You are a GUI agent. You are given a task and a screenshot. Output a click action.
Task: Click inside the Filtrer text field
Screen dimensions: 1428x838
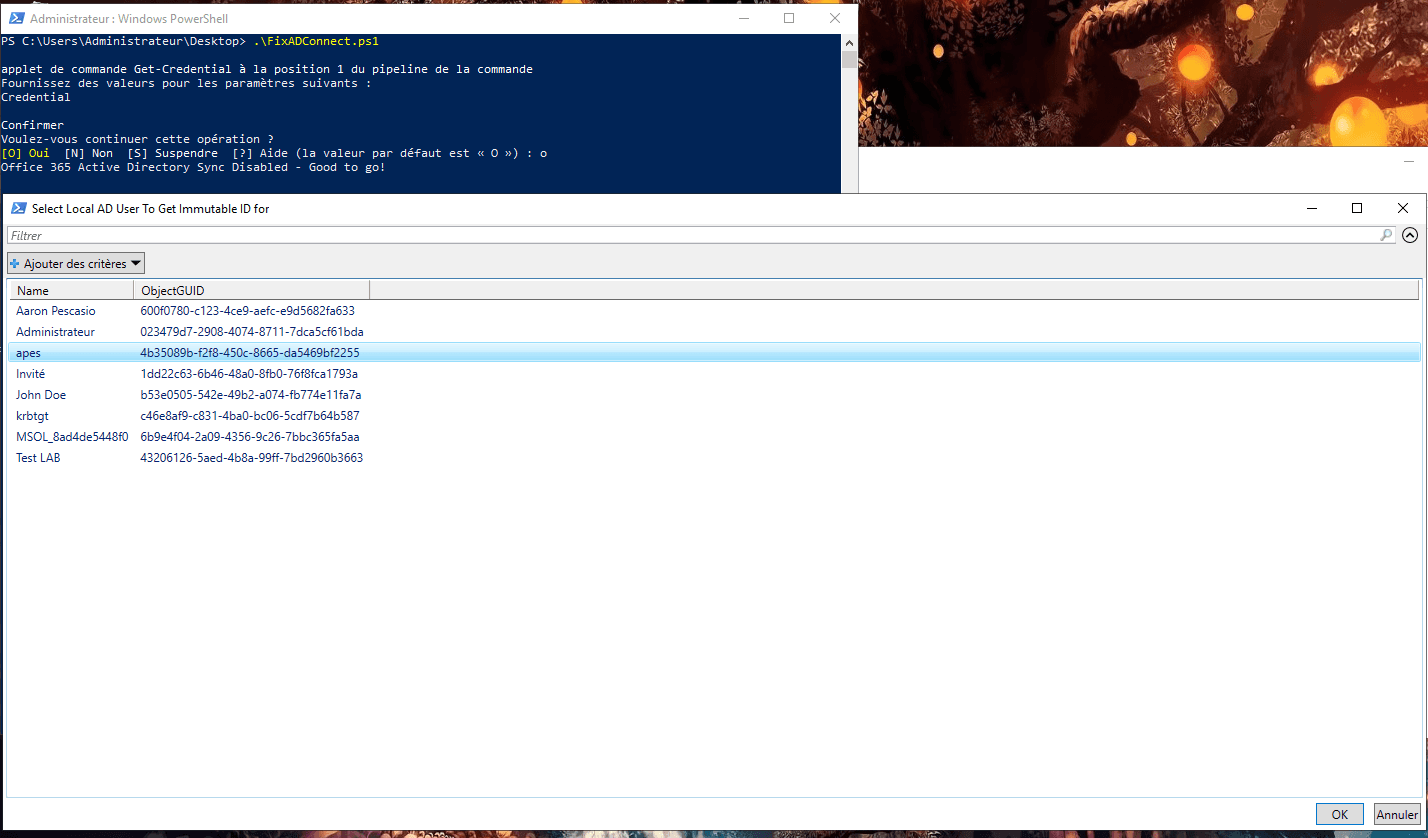(690, 236)
